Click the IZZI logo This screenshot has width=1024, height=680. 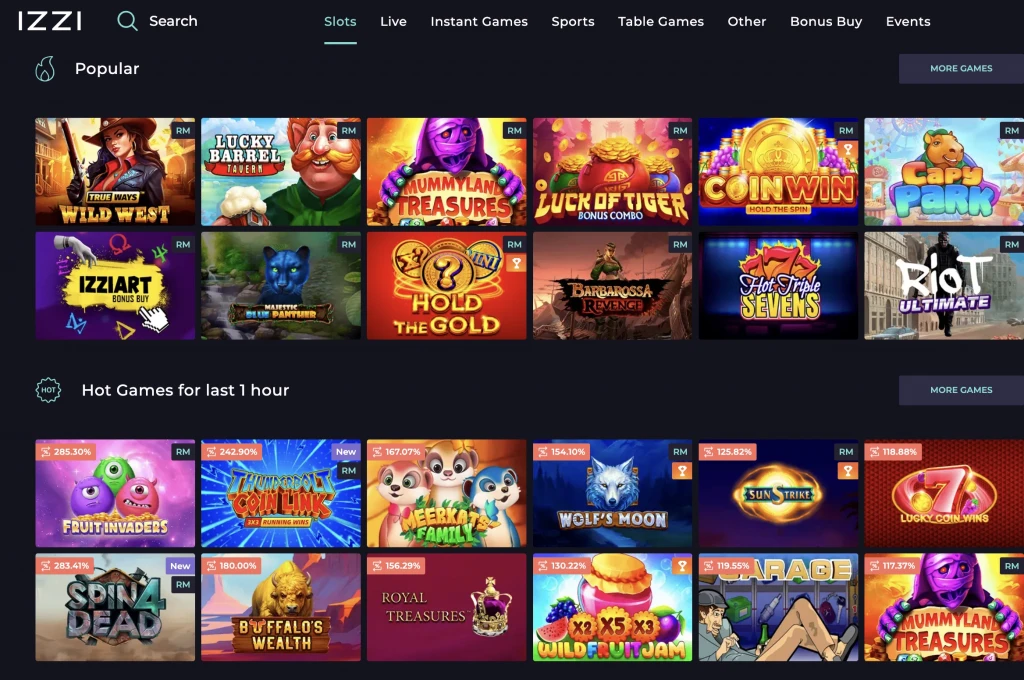(x=50, y=21)
